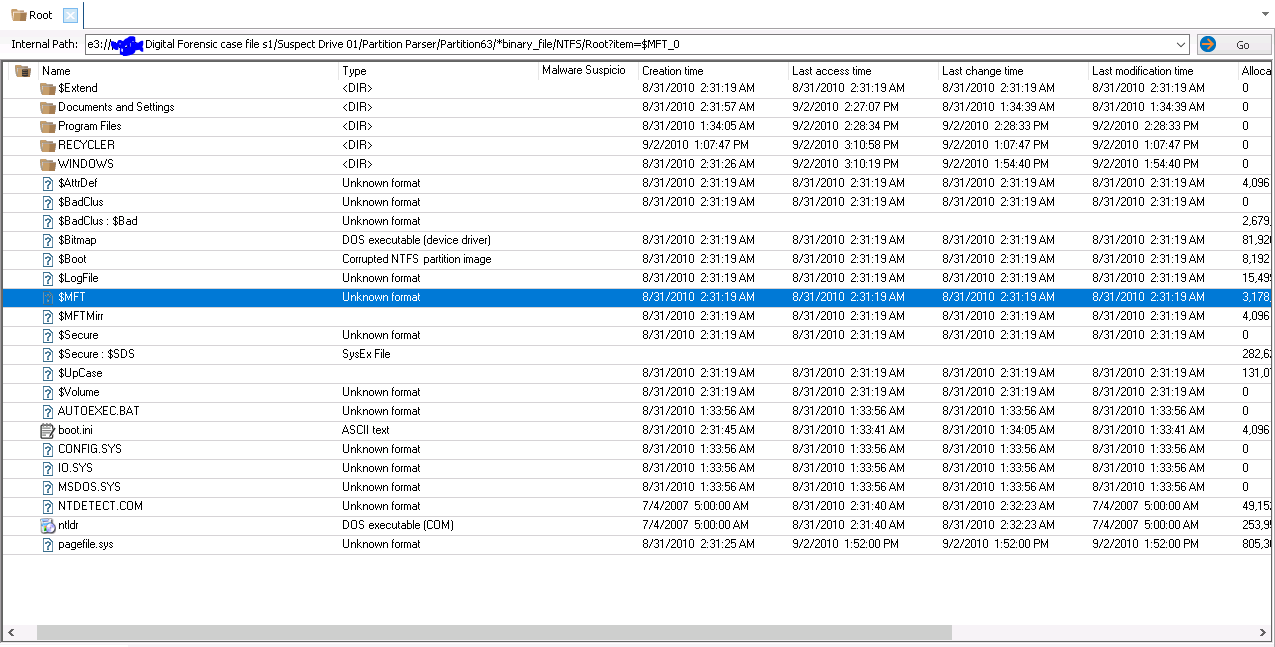Click the $Bitmap file icon
1275x647 pixels.
47,240
